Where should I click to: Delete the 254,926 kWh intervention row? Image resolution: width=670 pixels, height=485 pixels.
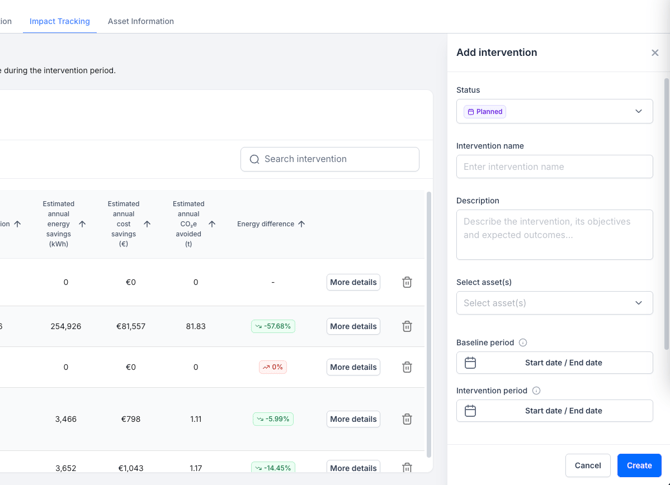(407, 326)
